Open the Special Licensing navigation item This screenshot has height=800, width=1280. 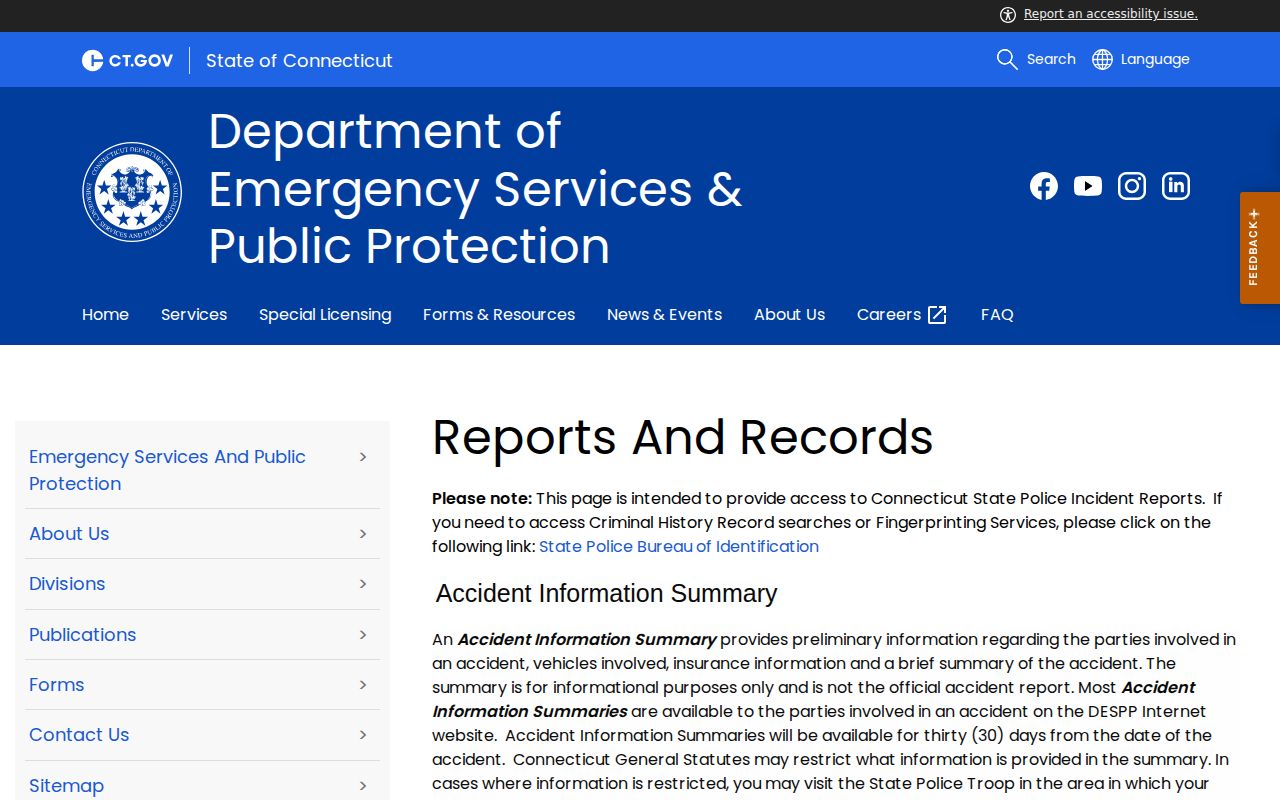[x=325, y=314]
